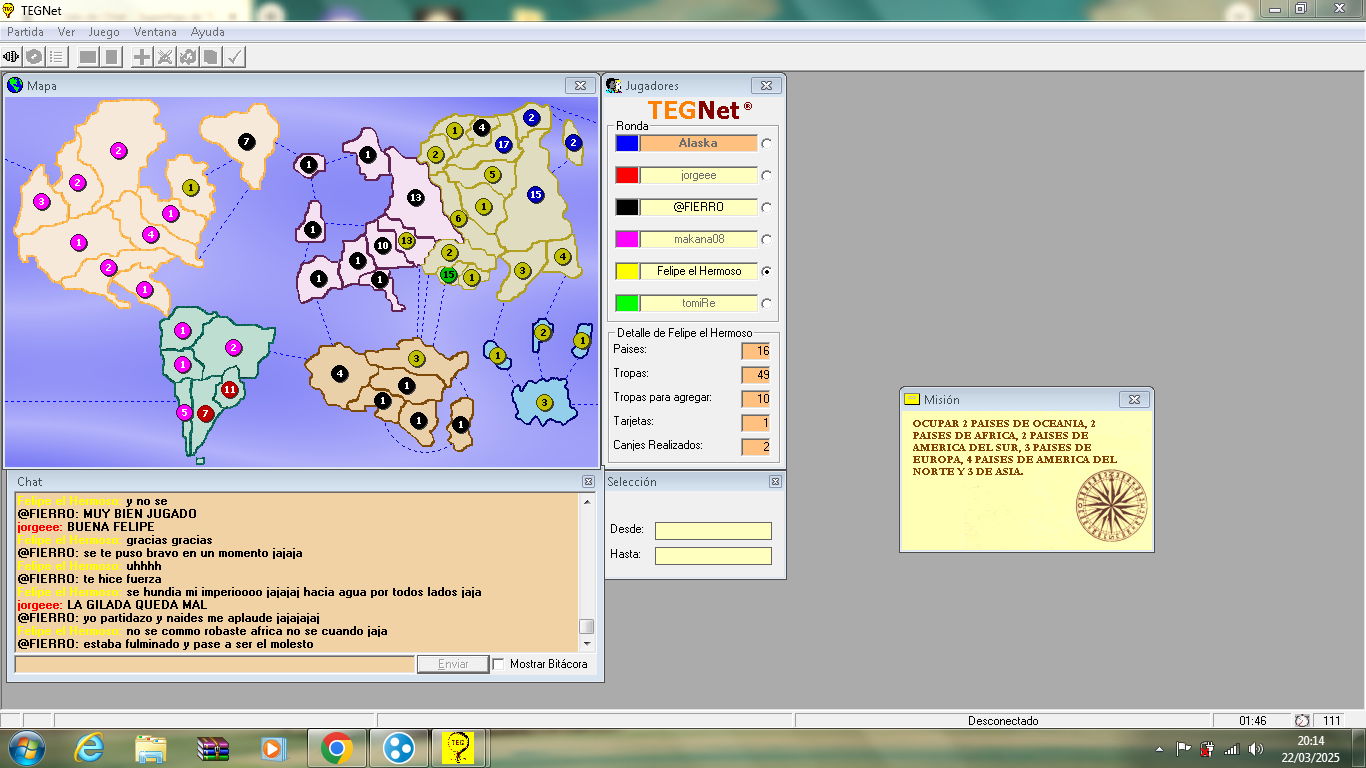Open the Partida menu

click(26, 32)
